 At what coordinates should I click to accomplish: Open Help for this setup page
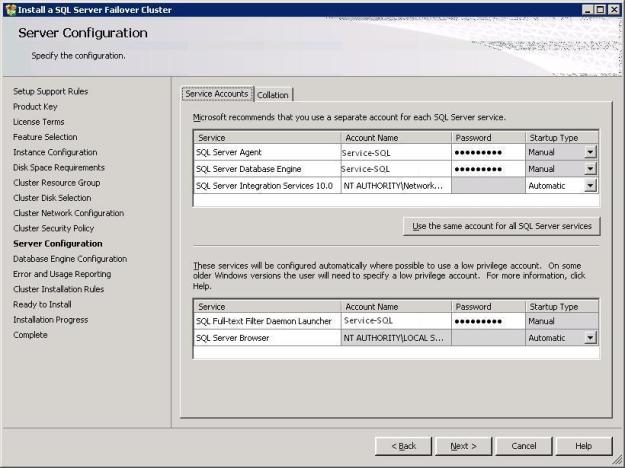[x=583, y=446]
